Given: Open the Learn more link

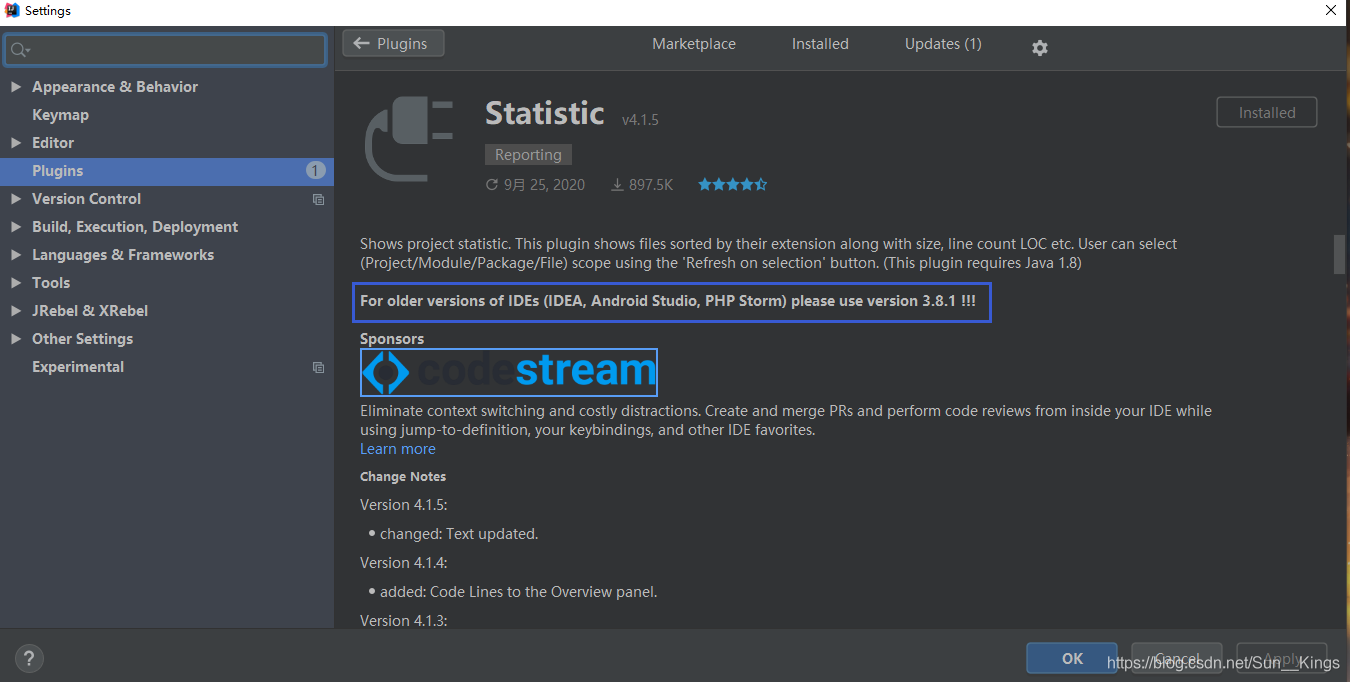Looking at the screenshot, I should coord(397,449).
